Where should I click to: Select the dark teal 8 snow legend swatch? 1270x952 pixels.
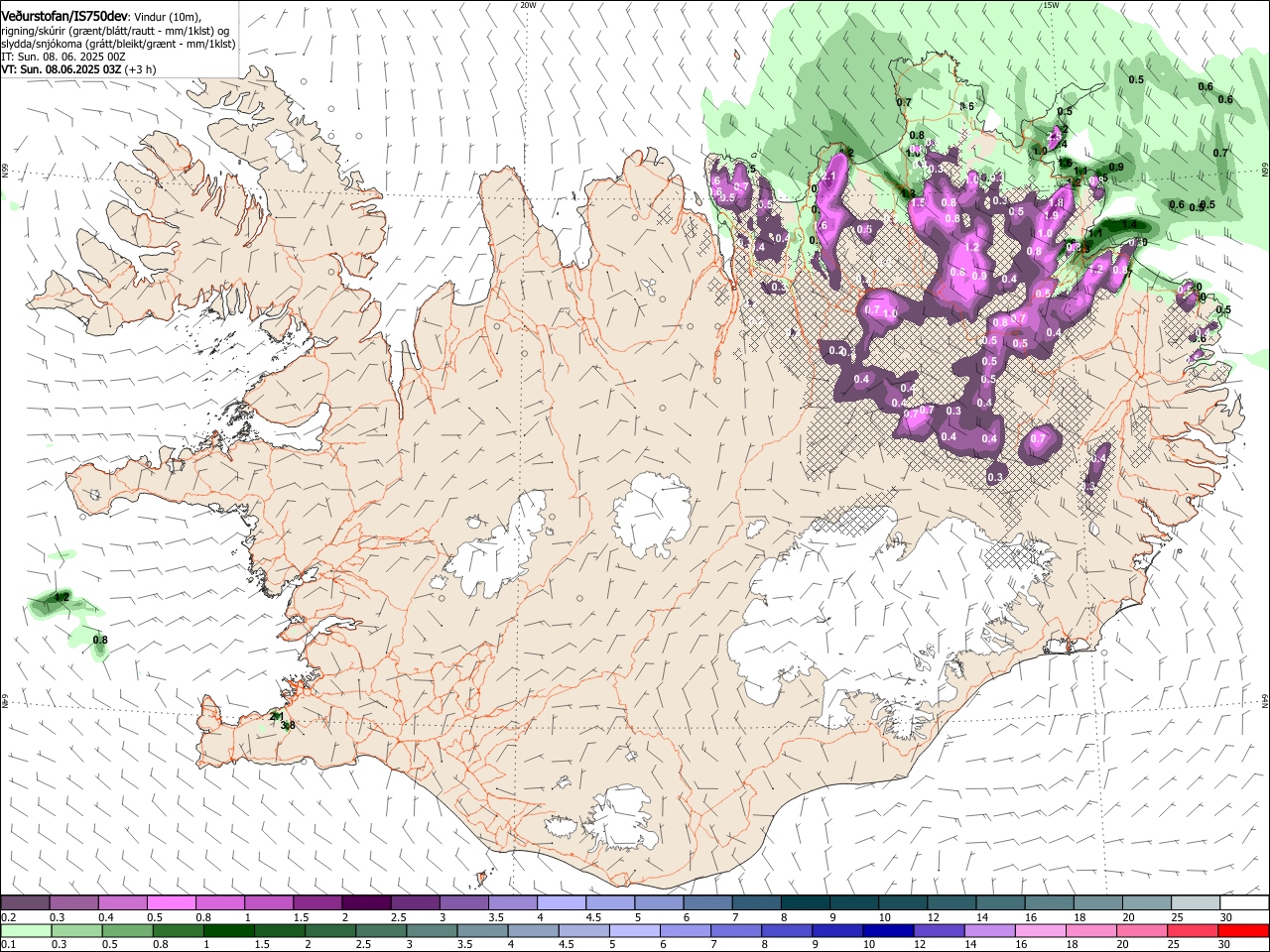806,903
